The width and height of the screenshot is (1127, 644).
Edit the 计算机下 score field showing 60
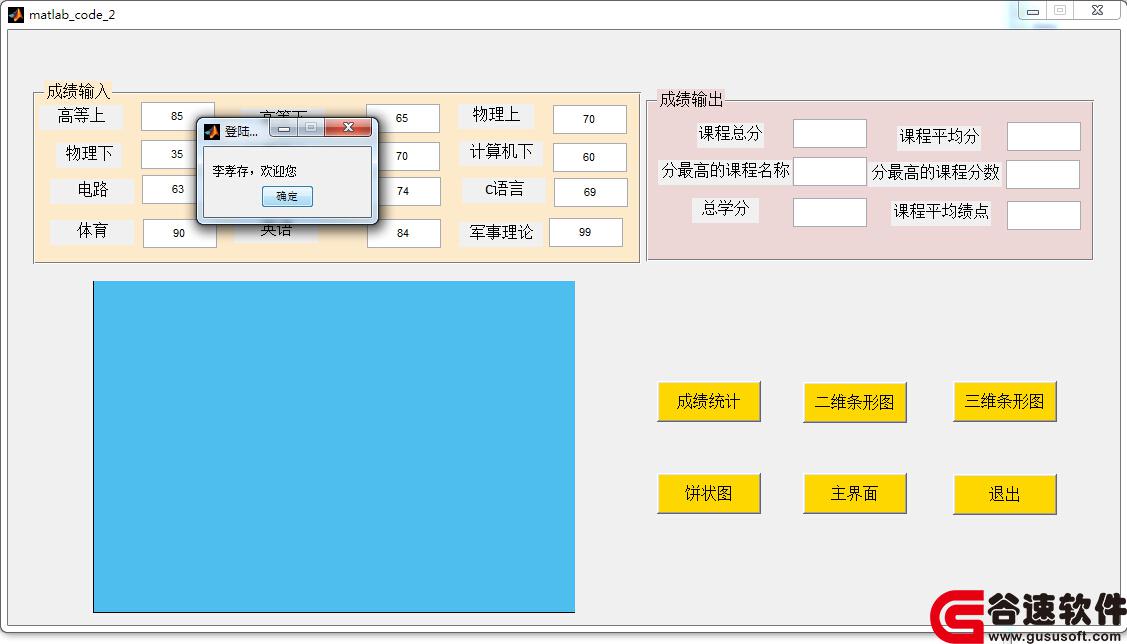[x=589, y=157]
